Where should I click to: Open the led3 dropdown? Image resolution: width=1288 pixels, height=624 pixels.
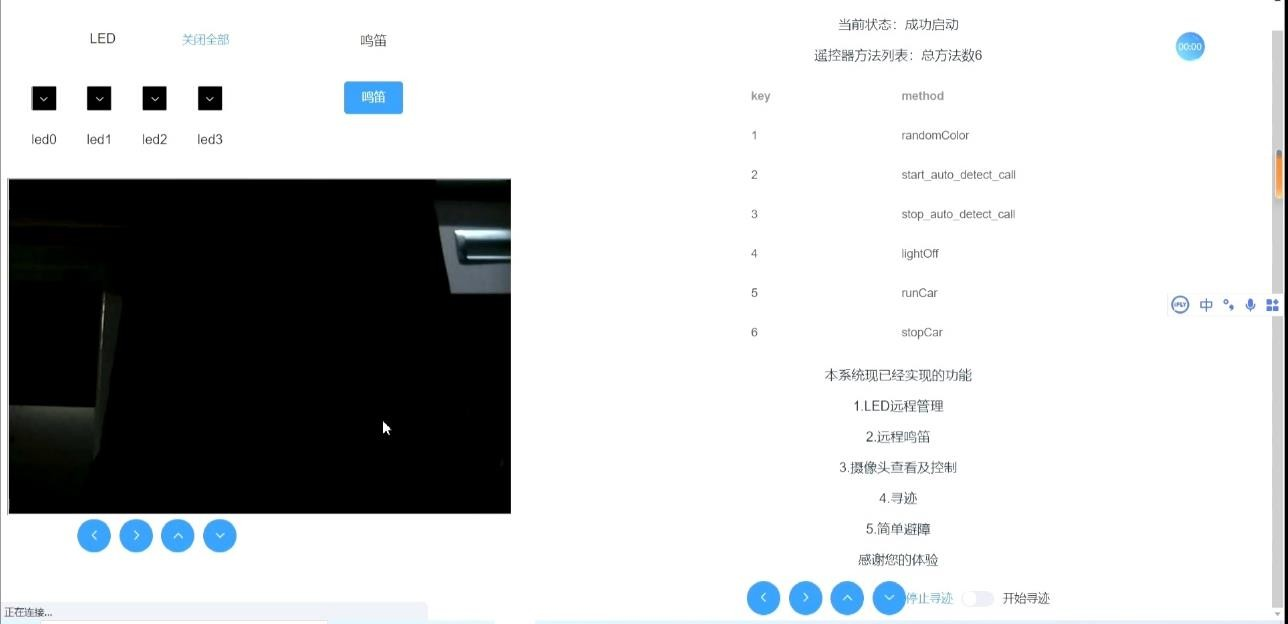tap(210, 98)
